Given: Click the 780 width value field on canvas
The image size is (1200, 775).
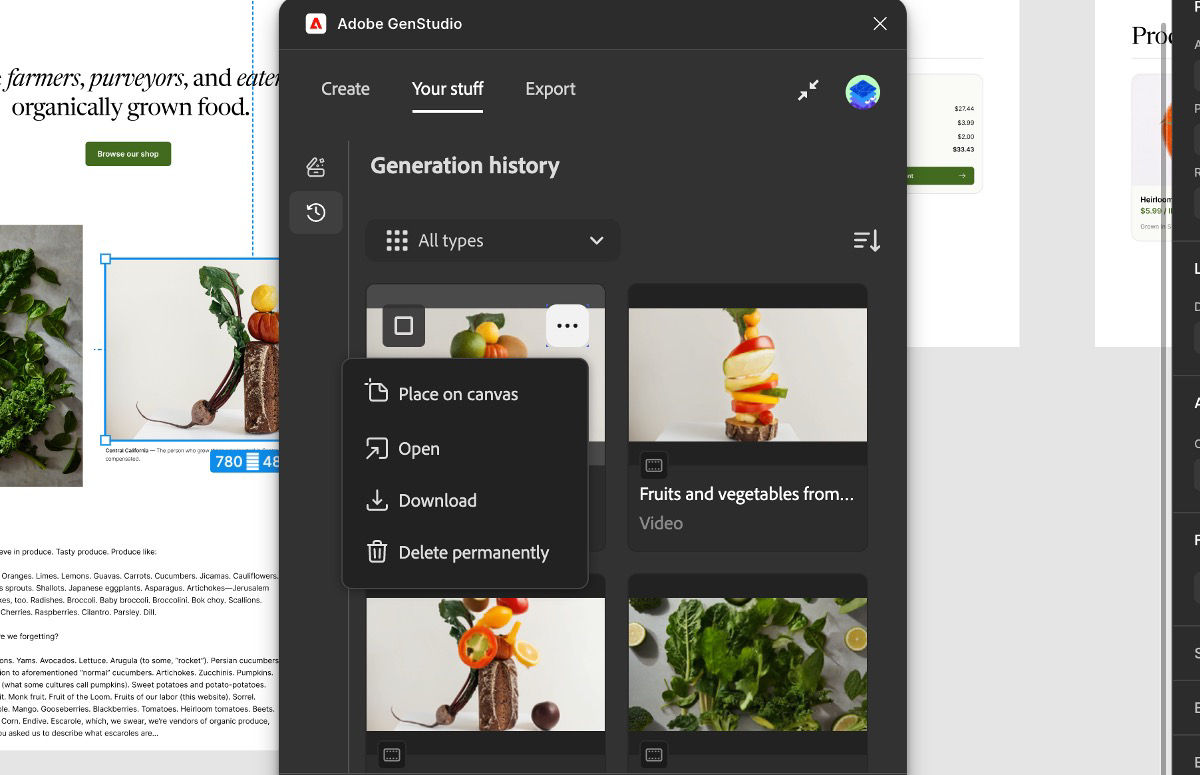Looking at the screenshot, I should pos(231,461).
